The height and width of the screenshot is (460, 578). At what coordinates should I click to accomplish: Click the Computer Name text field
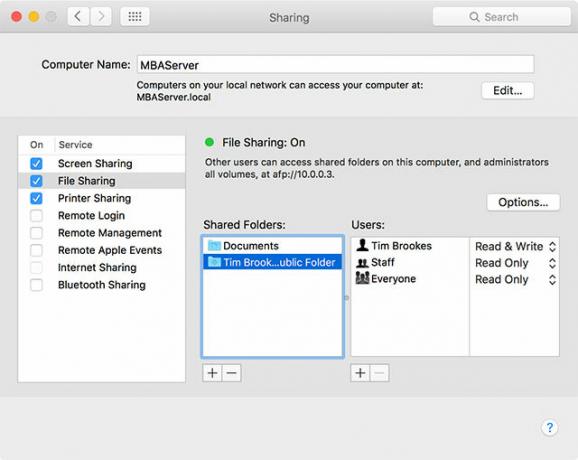(x=335, y=65)
